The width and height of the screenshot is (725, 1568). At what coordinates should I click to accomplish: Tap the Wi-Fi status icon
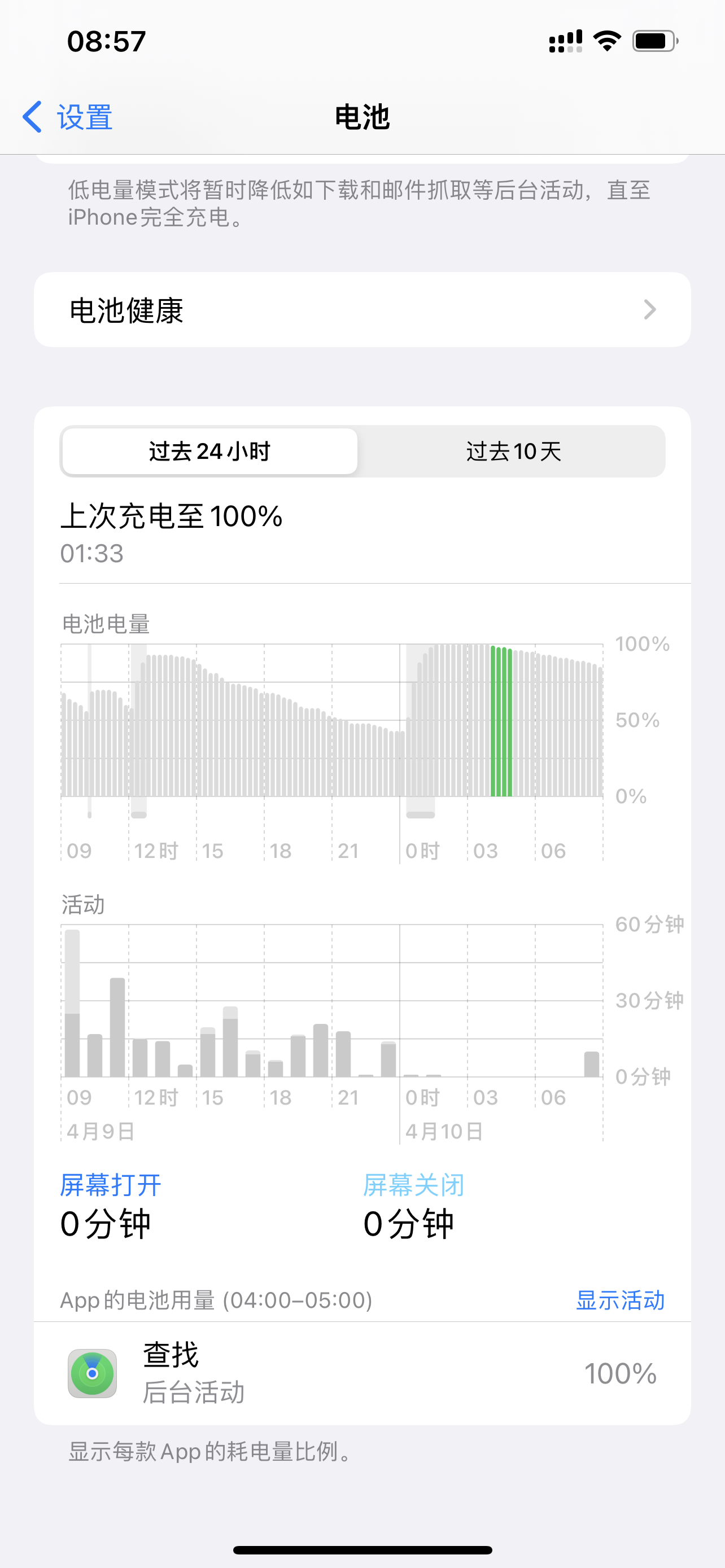tap(607, 41)
